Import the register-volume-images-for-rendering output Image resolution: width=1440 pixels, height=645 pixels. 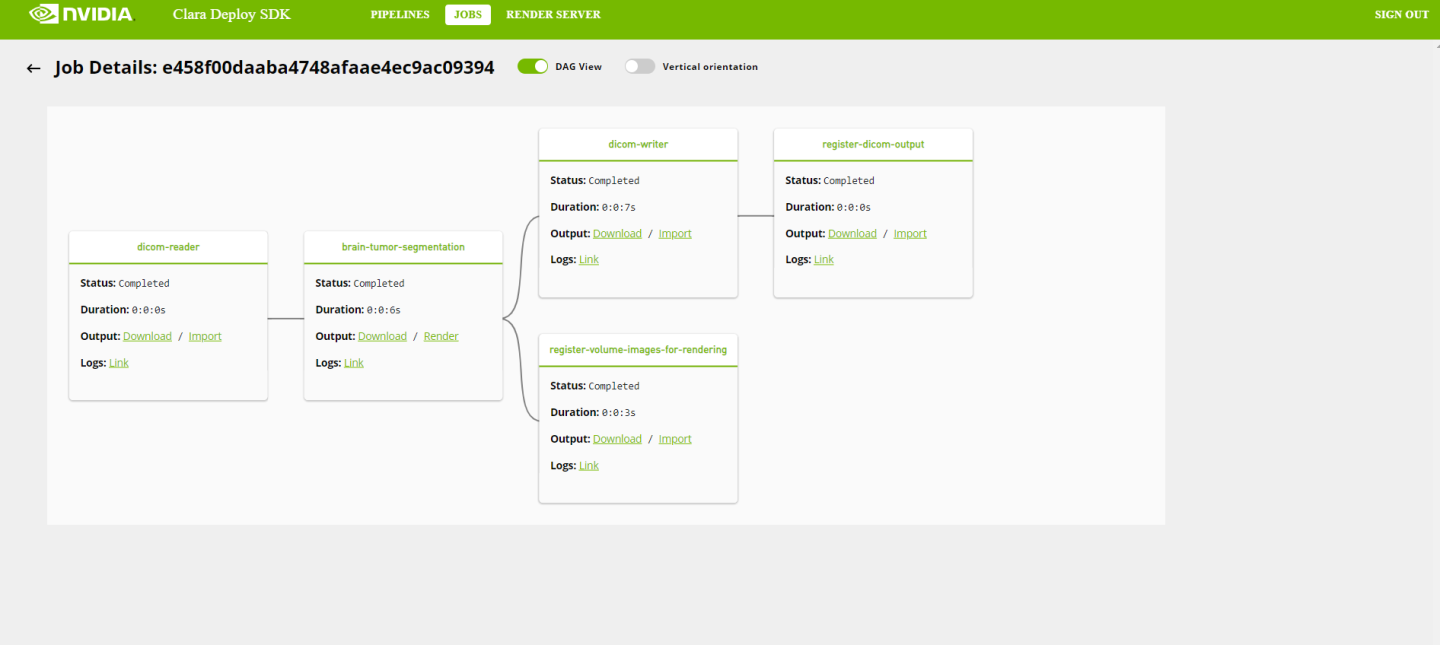click(x=675, y=438)
